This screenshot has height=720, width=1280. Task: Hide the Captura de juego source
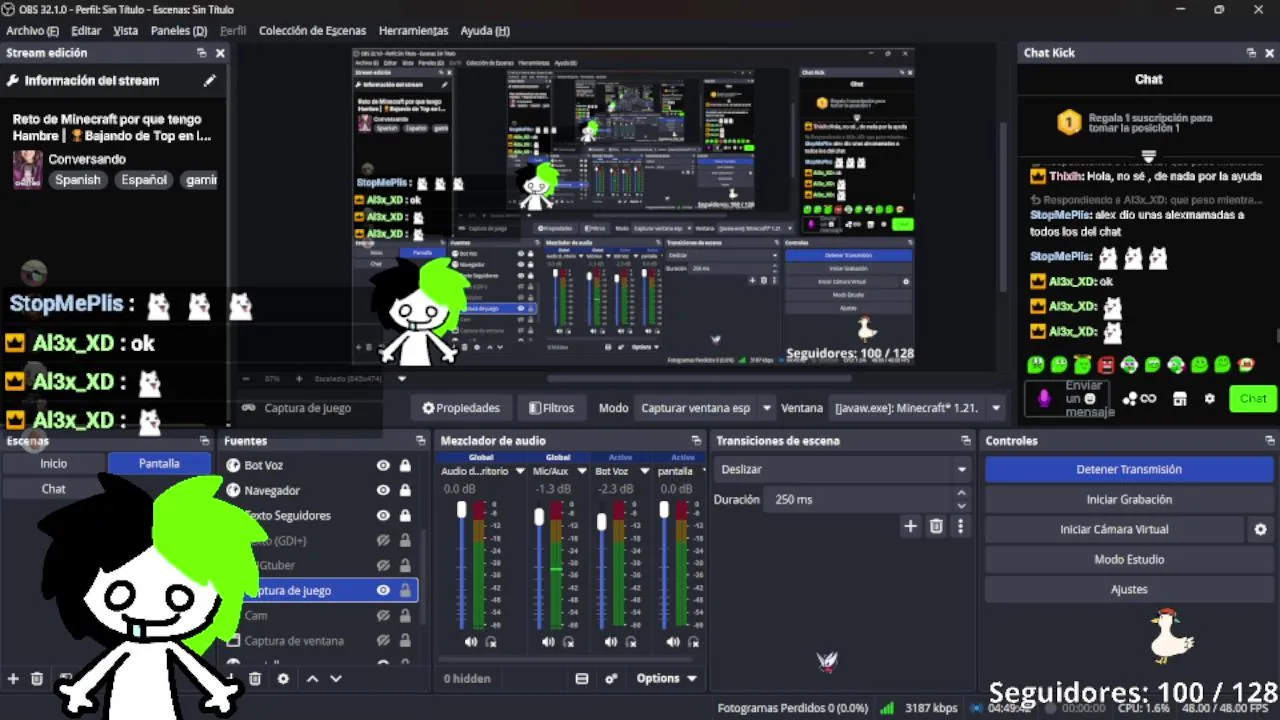click(383, 590)
